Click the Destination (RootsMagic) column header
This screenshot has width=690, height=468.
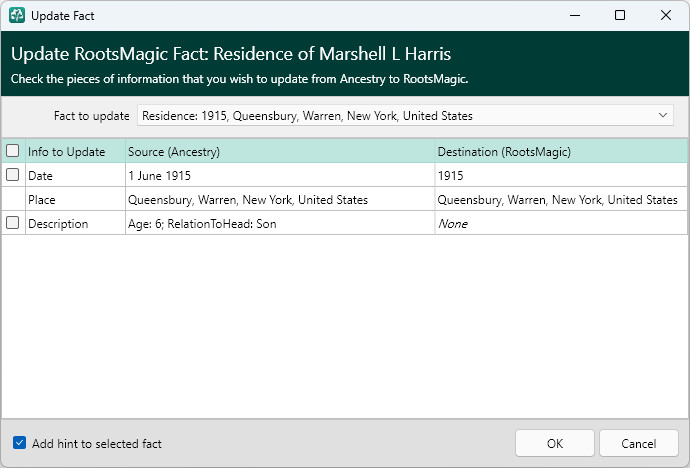[561, 152]
